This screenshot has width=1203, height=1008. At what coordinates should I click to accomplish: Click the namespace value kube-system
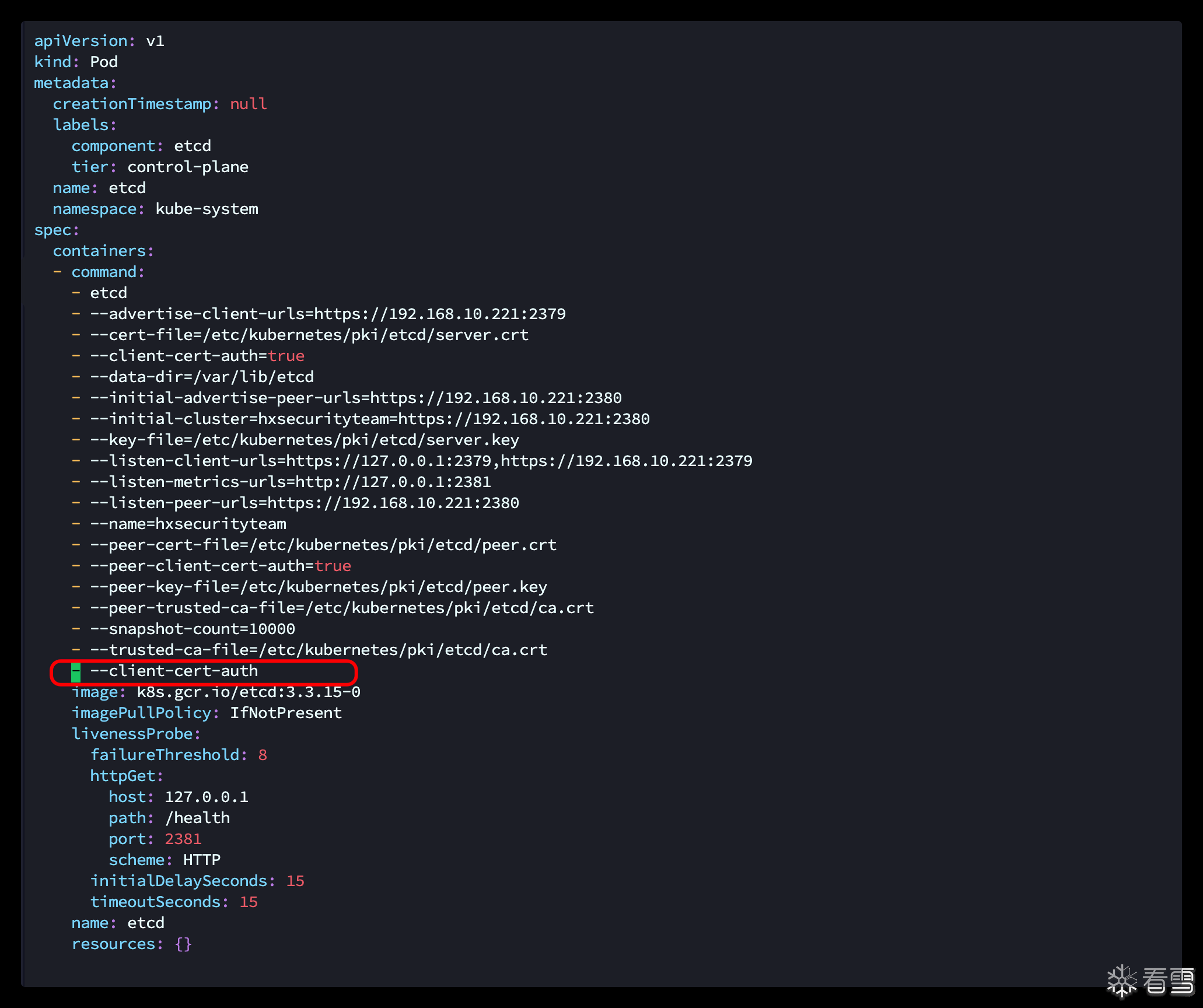207,209
